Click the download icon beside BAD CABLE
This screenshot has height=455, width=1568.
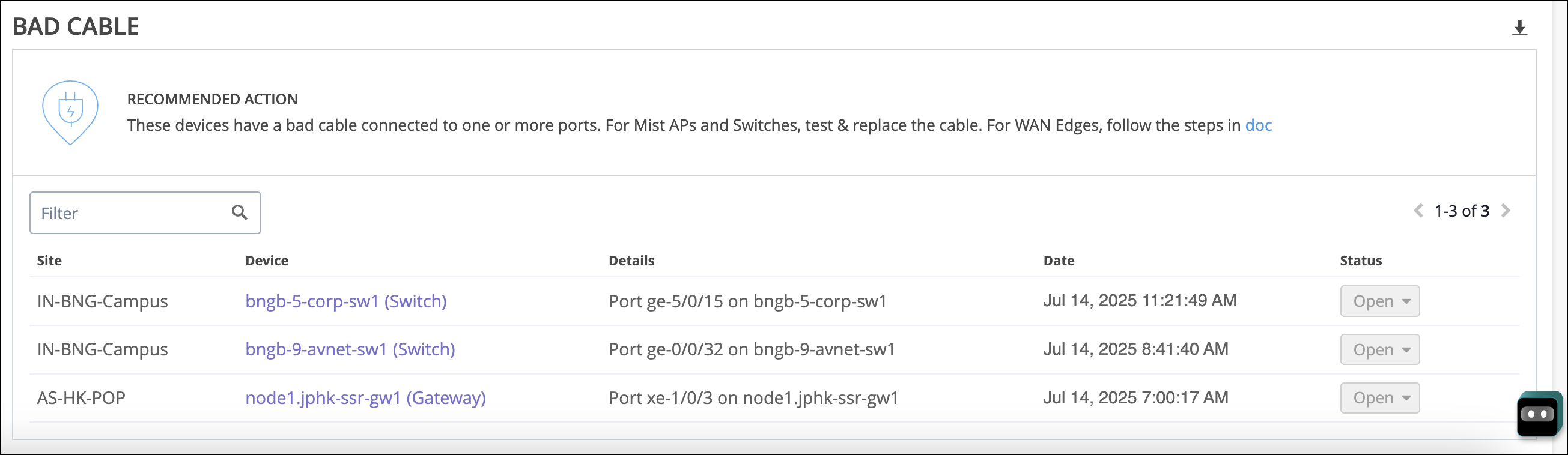tap(1519, 28)
